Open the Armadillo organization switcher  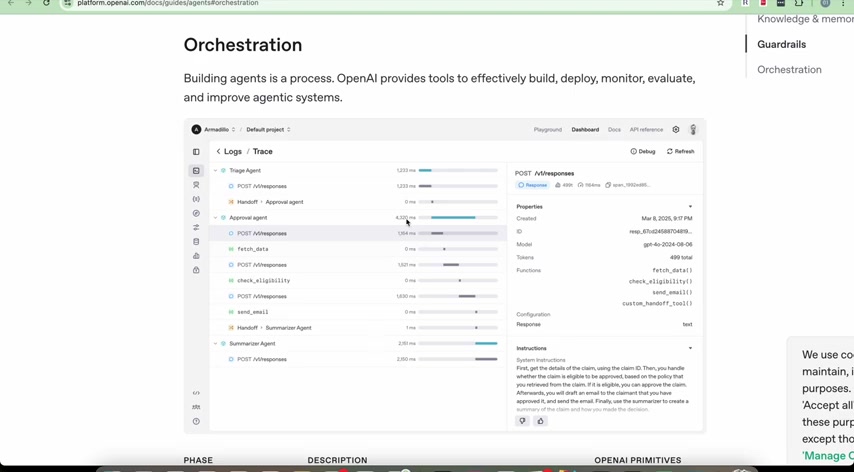pyautogui.click(x=220, y=130)
